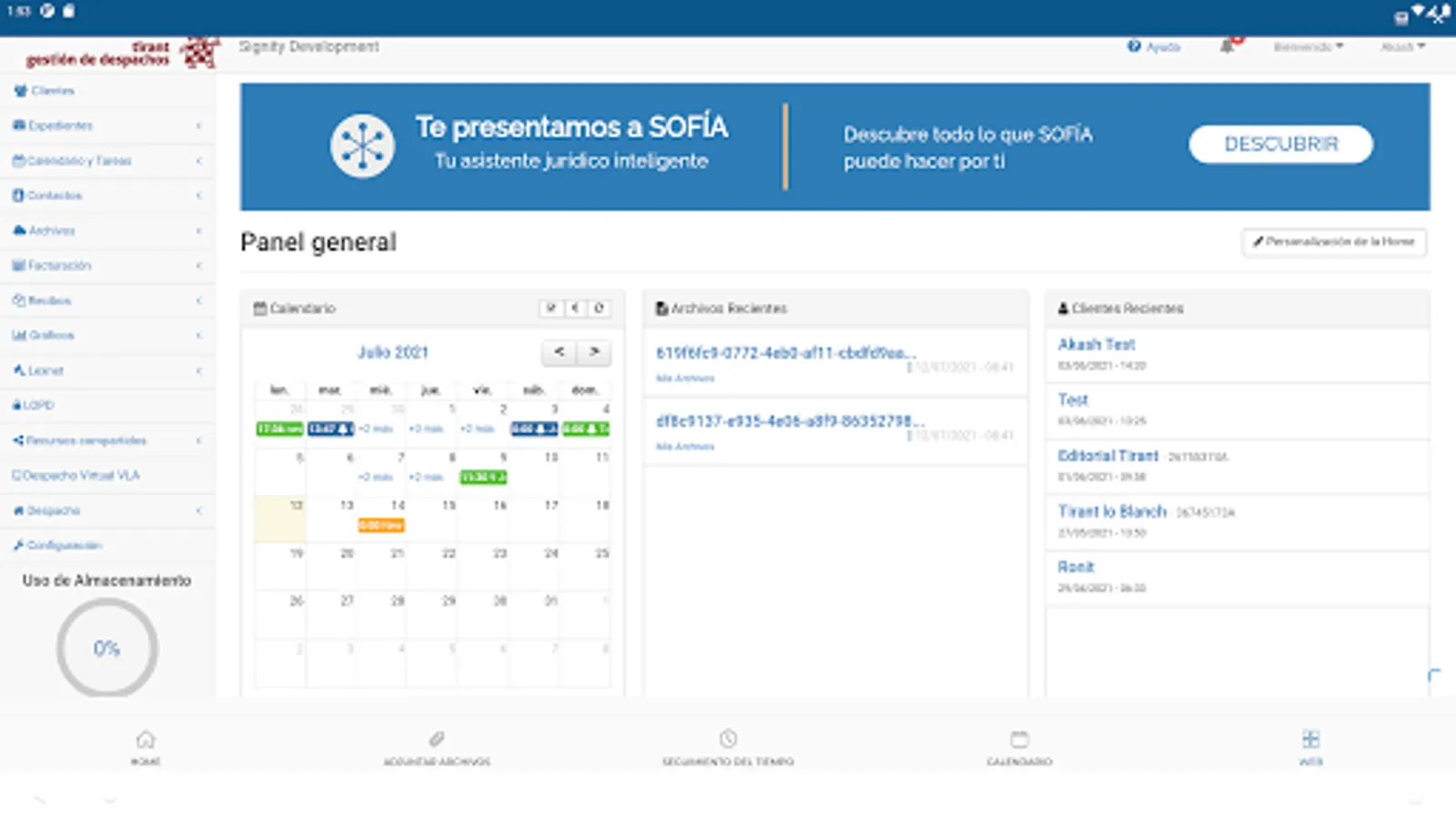Tap the Adjuntar Archivos paperclip icon
Viewport: 1456px width, 819px height.
tap(437, 739)
